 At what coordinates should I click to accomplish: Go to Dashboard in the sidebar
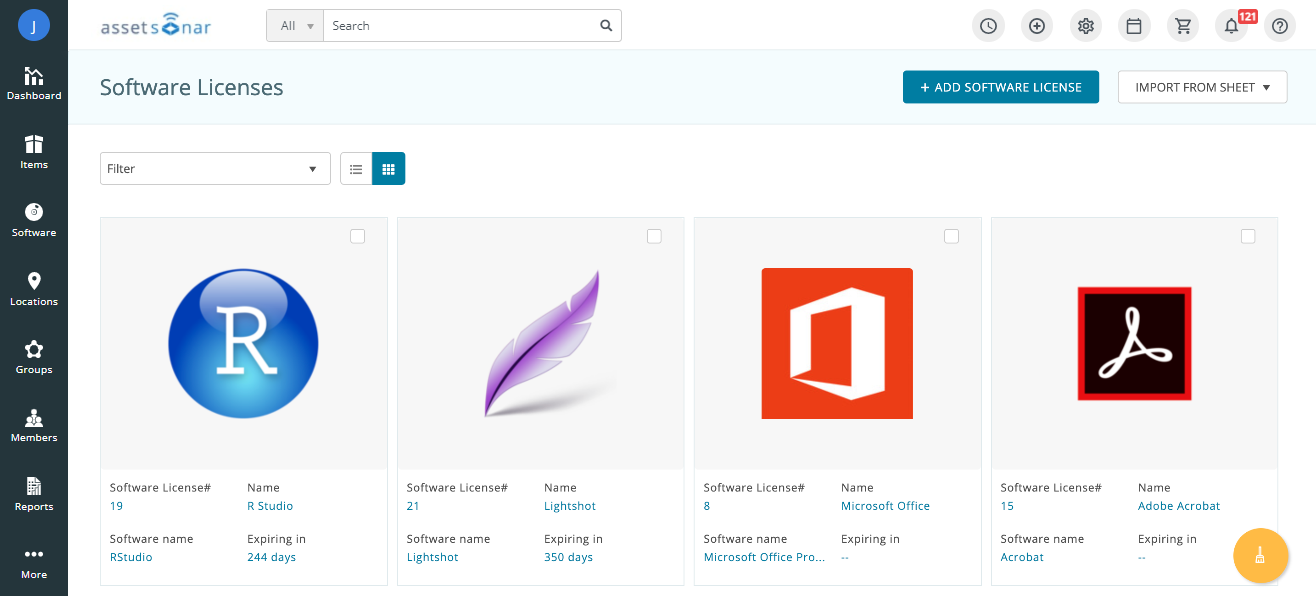(34, 84)
